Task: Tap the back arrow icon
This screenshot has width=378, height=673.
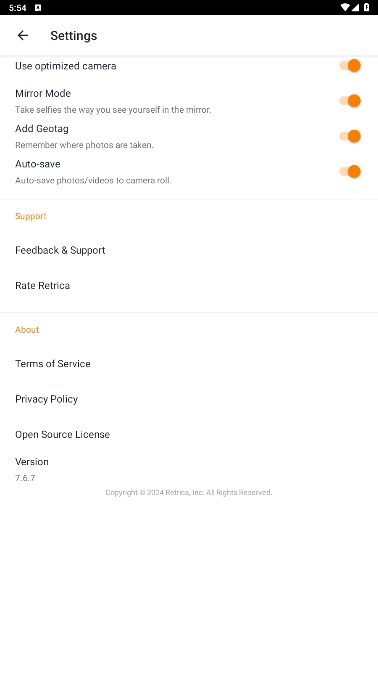Action: [23, 36]
